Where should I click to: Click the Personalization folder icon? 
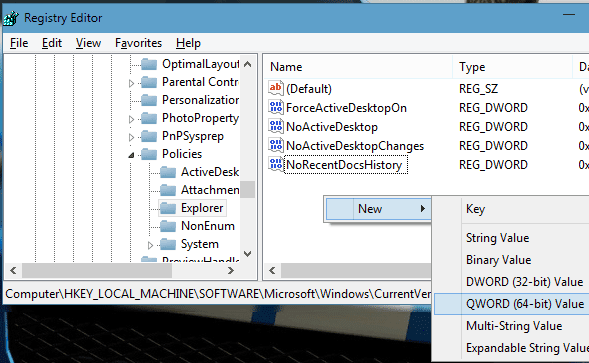tap(149, 100)
